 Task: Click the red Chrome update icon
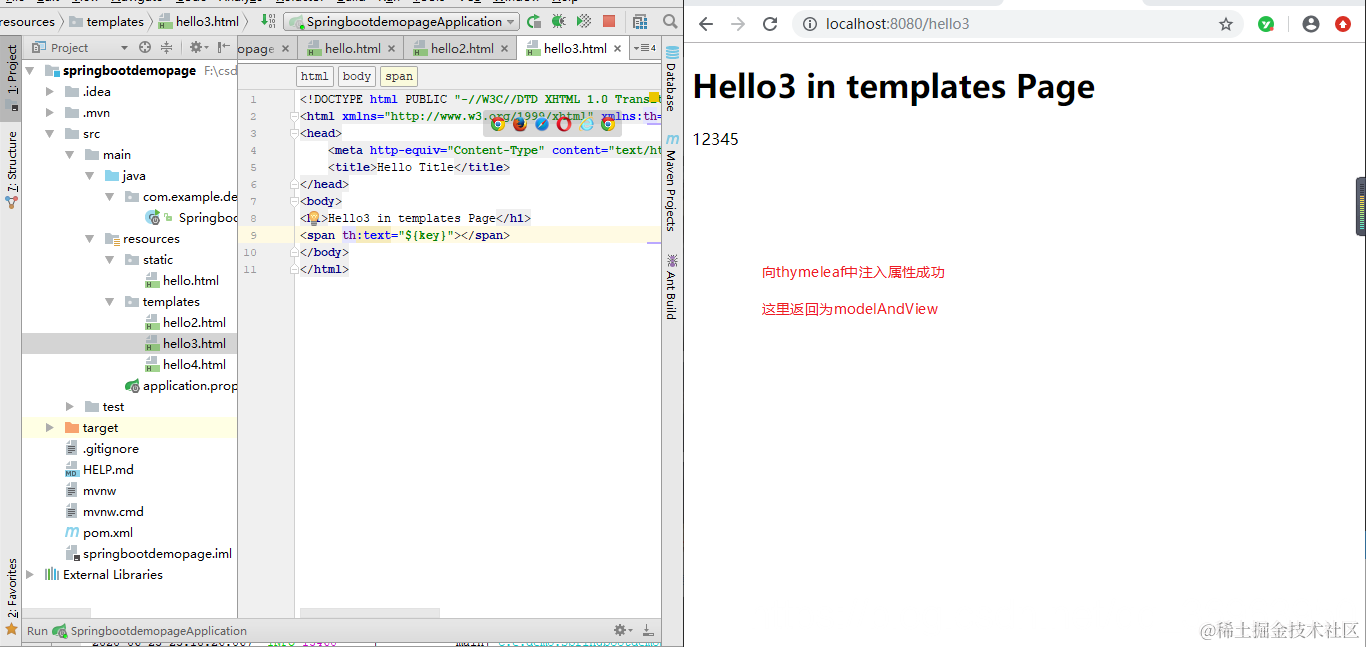click(x=1343, y=24)
